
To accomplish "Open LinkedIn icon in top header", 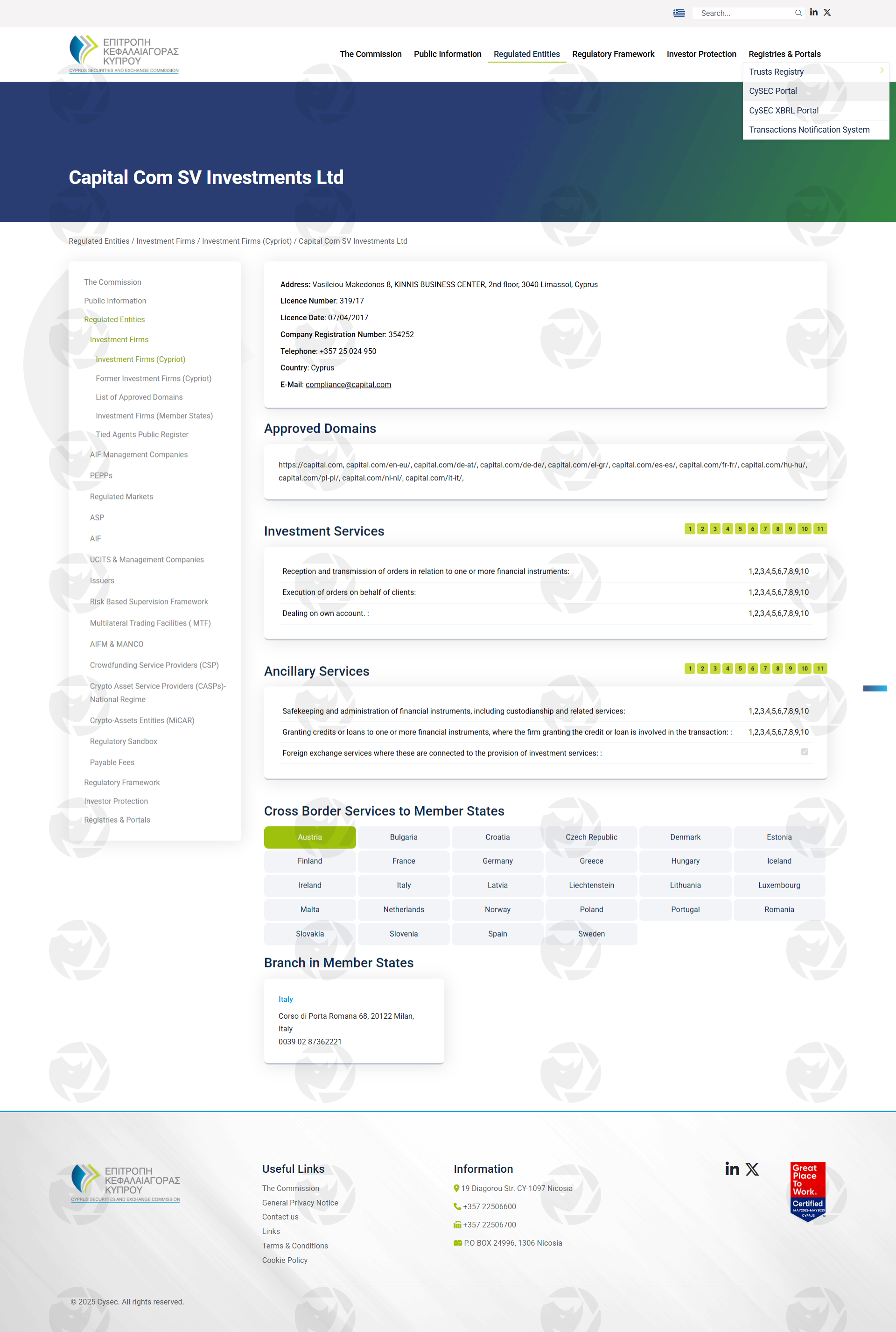I will (814, 12).
